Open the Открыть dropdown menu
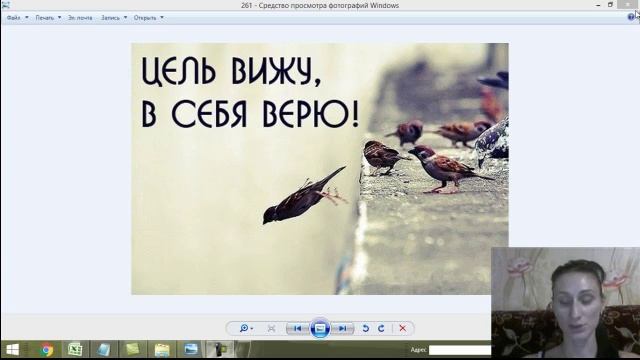Screen dimensions: 640x360 point(149,18)
